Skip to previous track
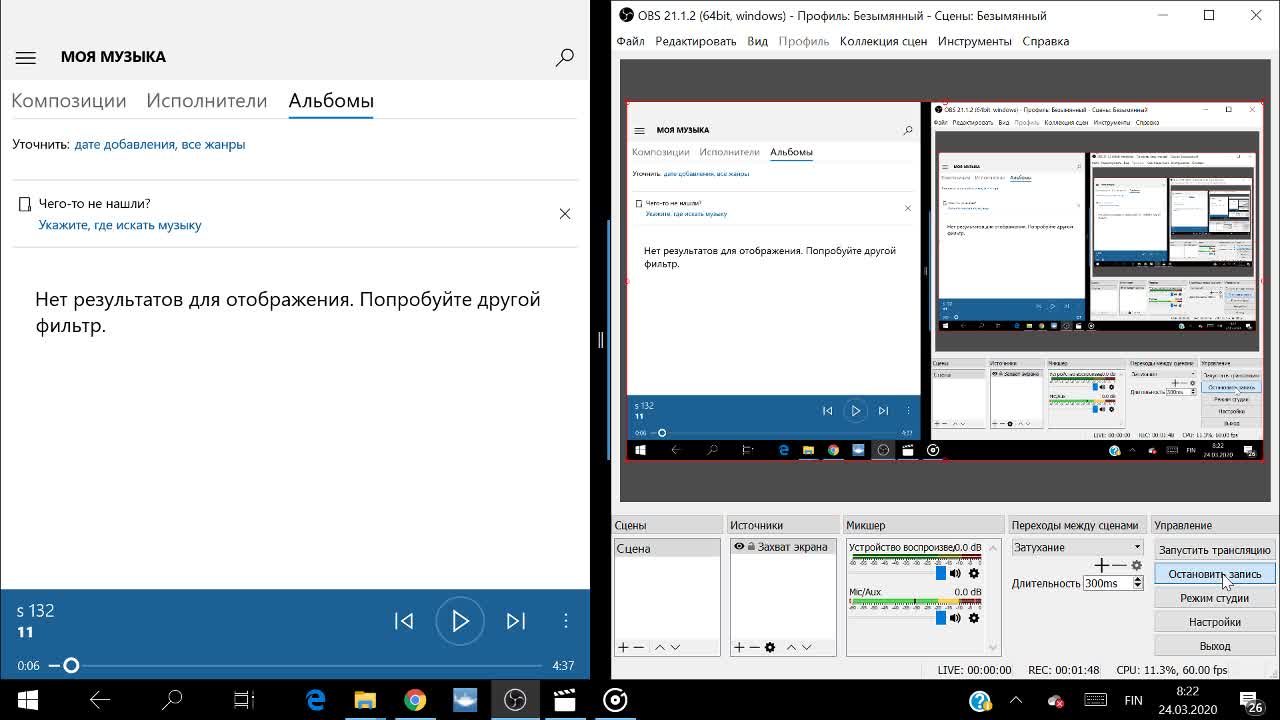 404,621
